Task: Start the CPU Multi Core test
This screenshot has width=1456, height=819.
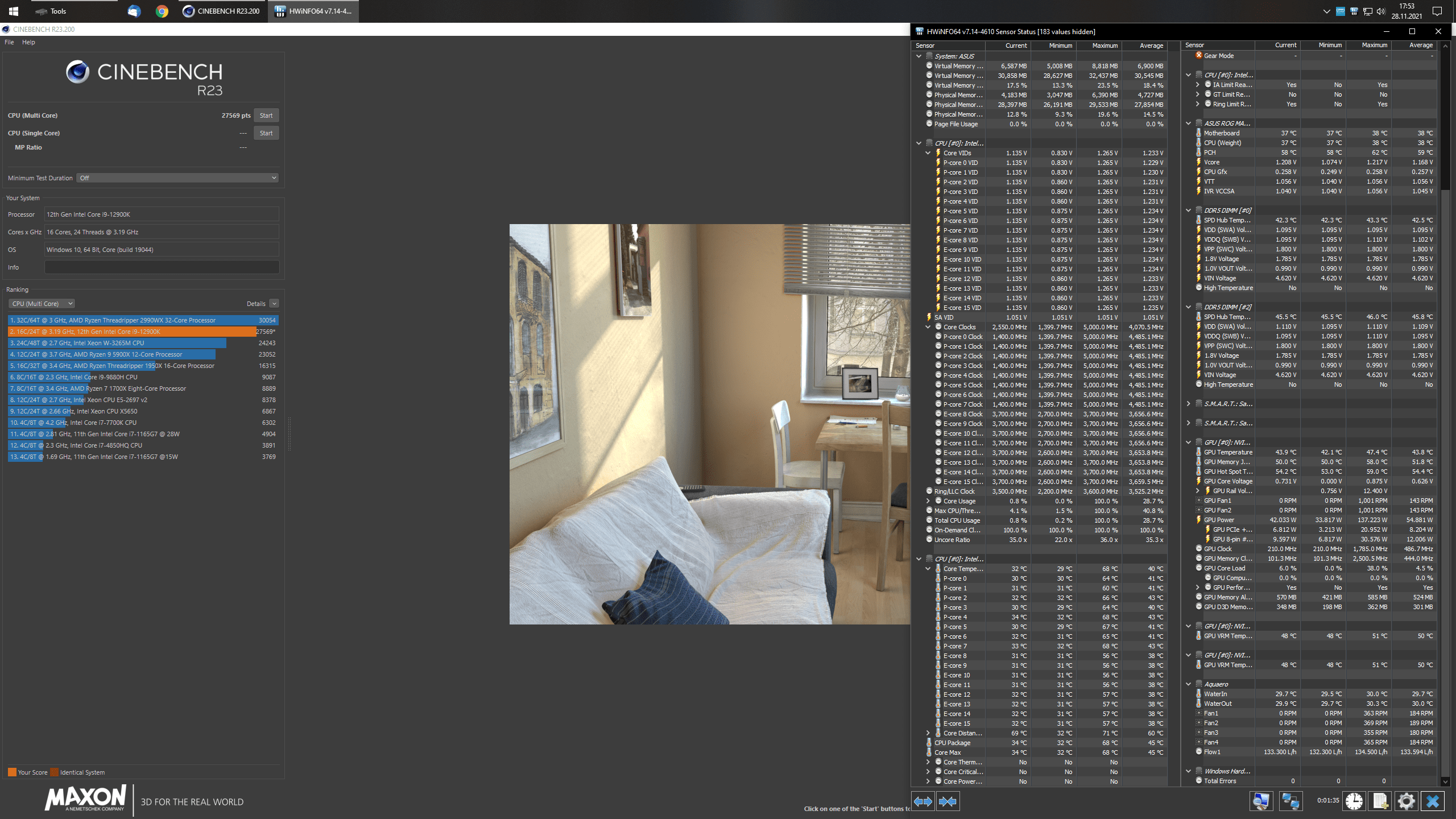Action: (266, 115)
